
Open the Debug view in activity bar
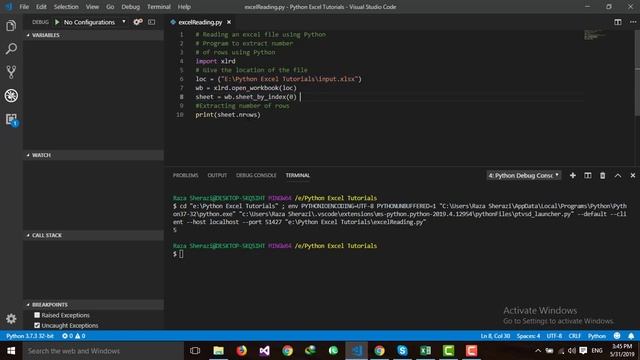(x=11, y=96)
